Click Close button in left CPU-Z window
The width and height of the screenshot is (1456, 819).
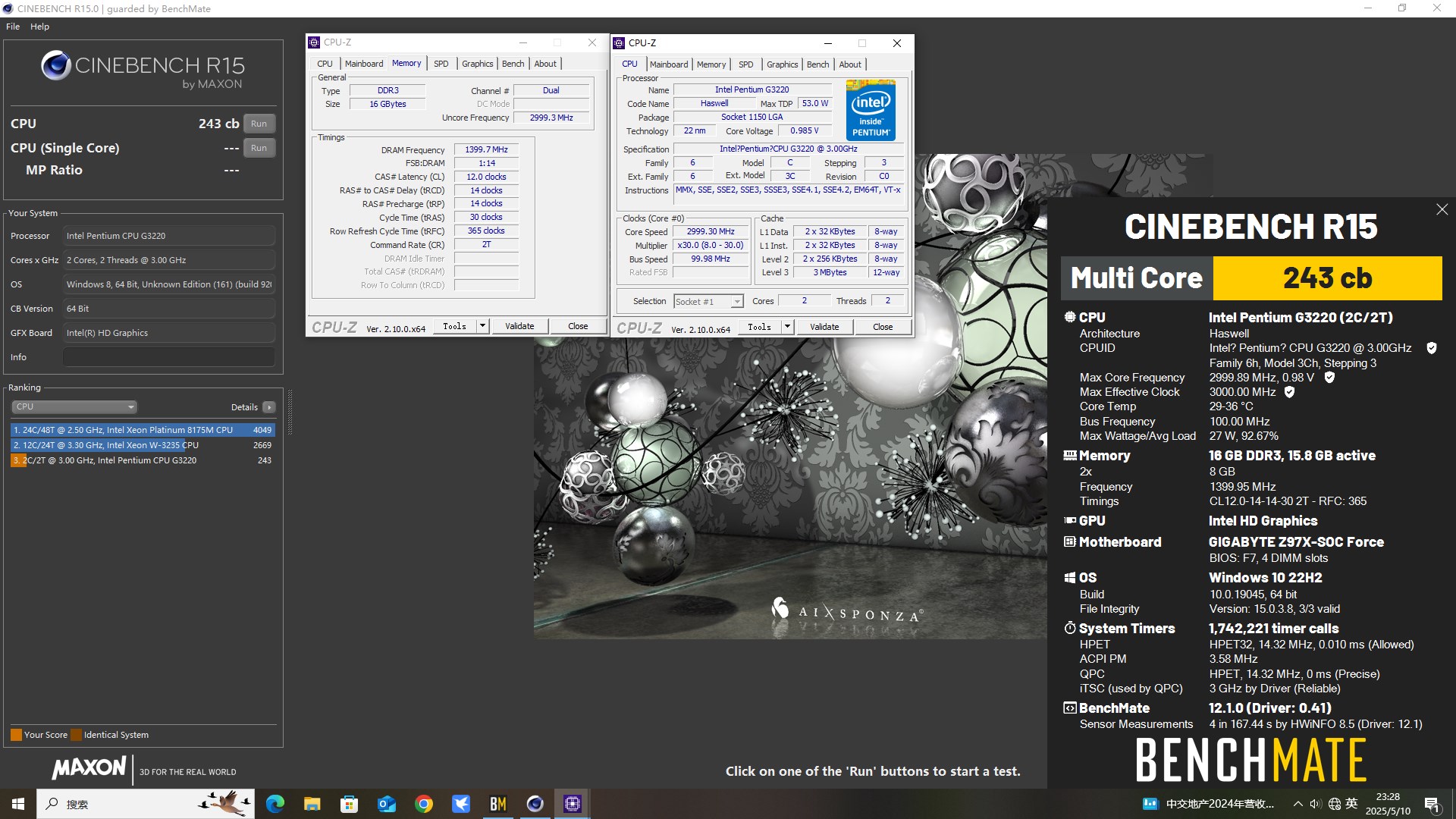(x=578, y=326)
